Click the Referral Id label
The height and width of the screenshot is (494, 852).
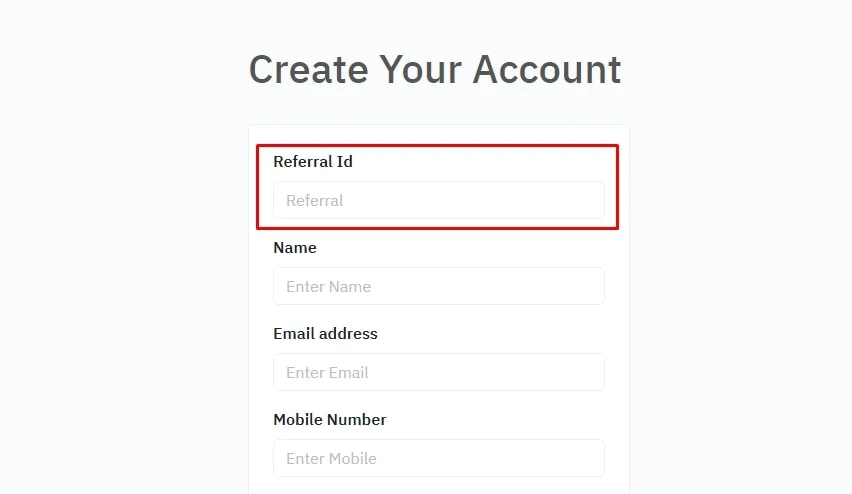coord(313,161)
